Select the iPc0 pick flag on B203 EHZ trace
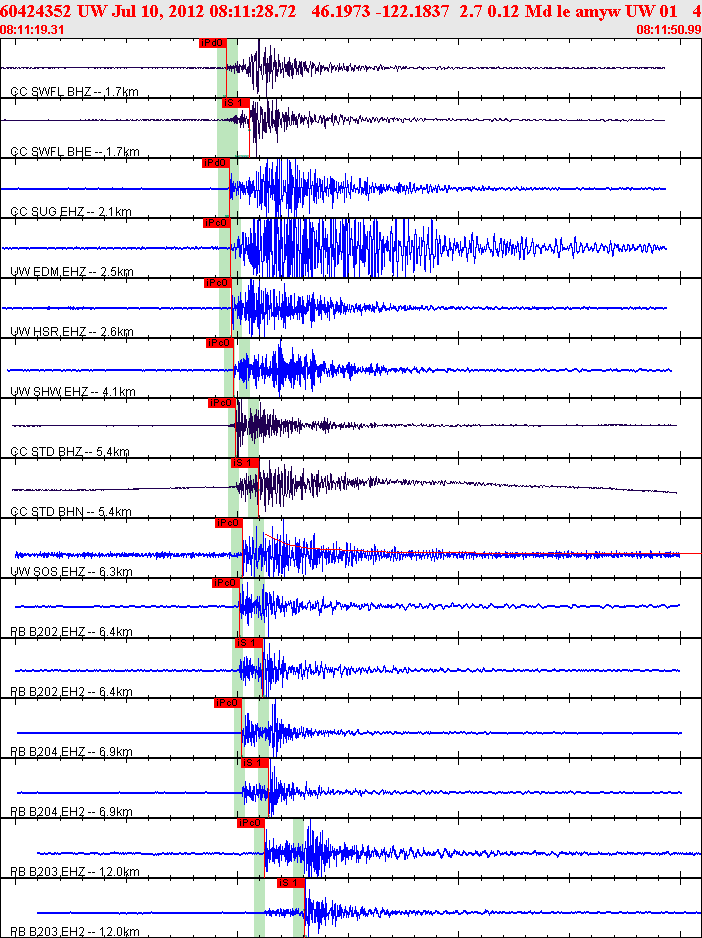 click(251, 823)
